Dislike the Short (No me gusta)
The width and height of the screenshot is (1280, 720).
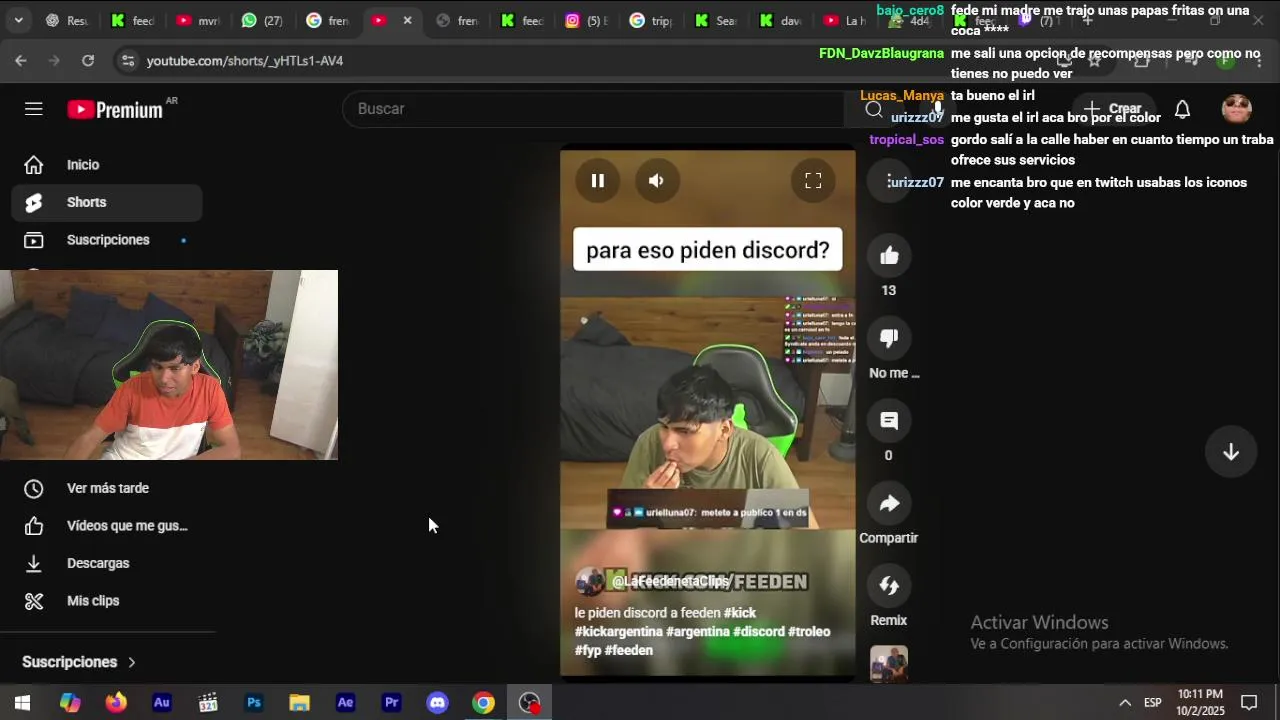tap(889, 338)
